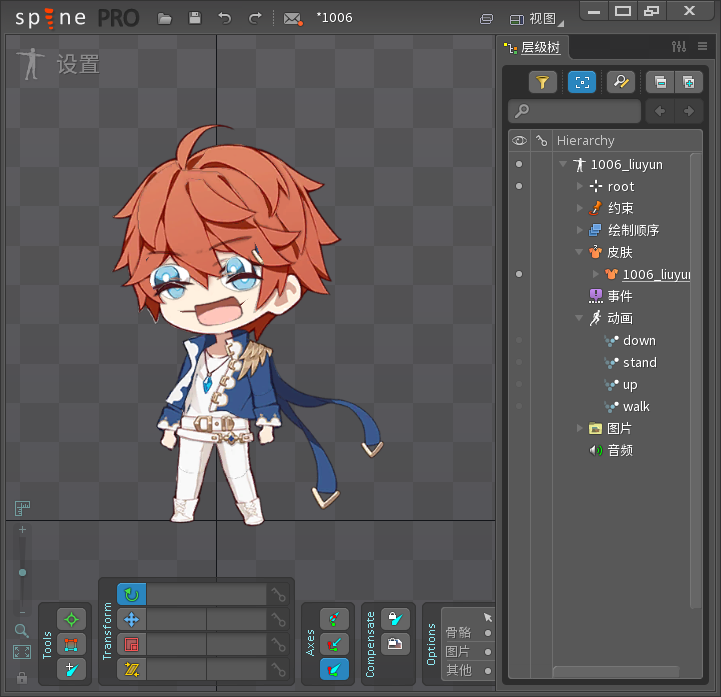Click the eye visibility column header
The height and width of the screenshot is (697, 721).
pos(519,140)
